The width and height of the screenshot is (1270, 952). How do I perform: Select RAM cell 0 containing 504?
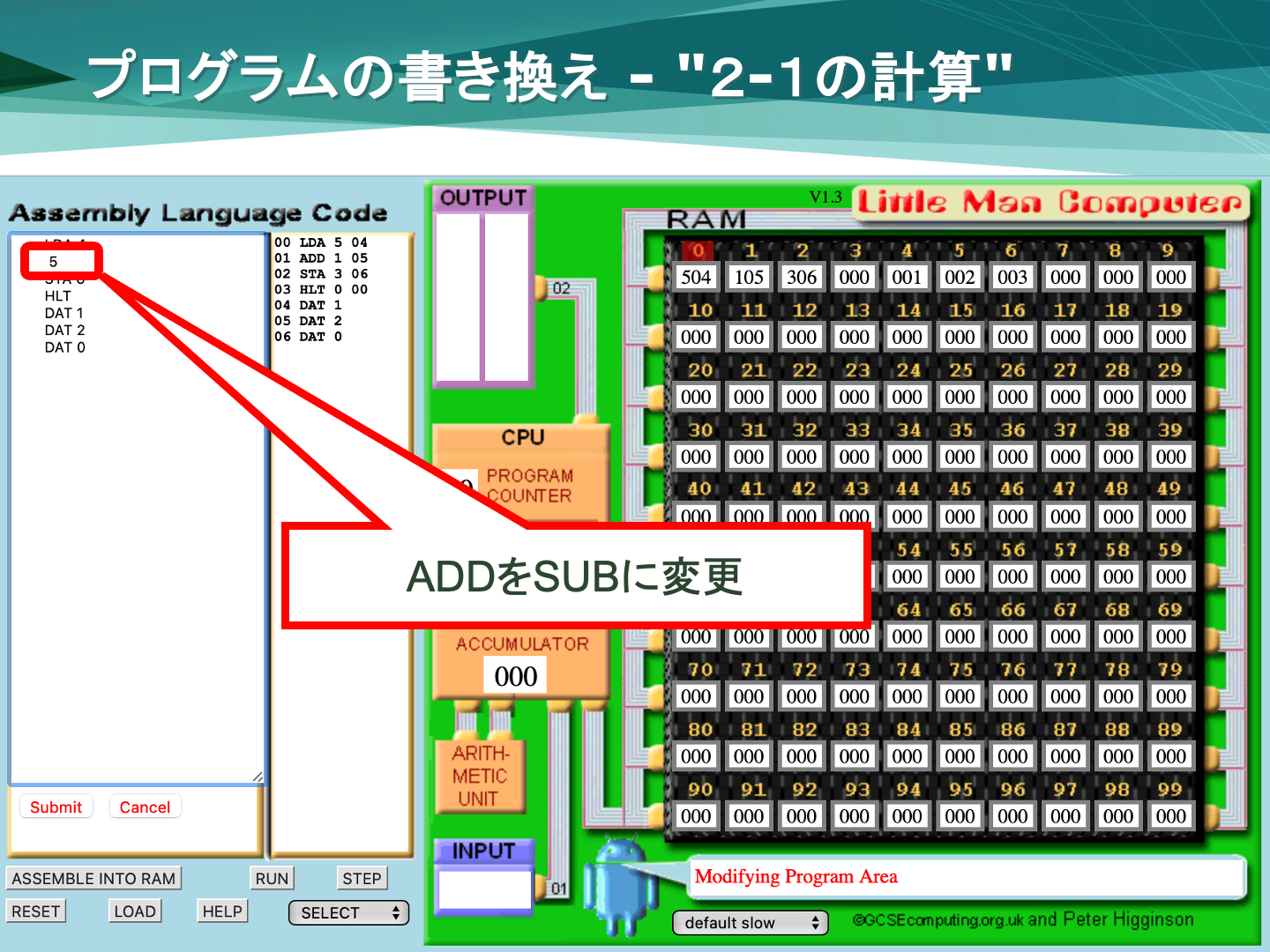point(696,278)
